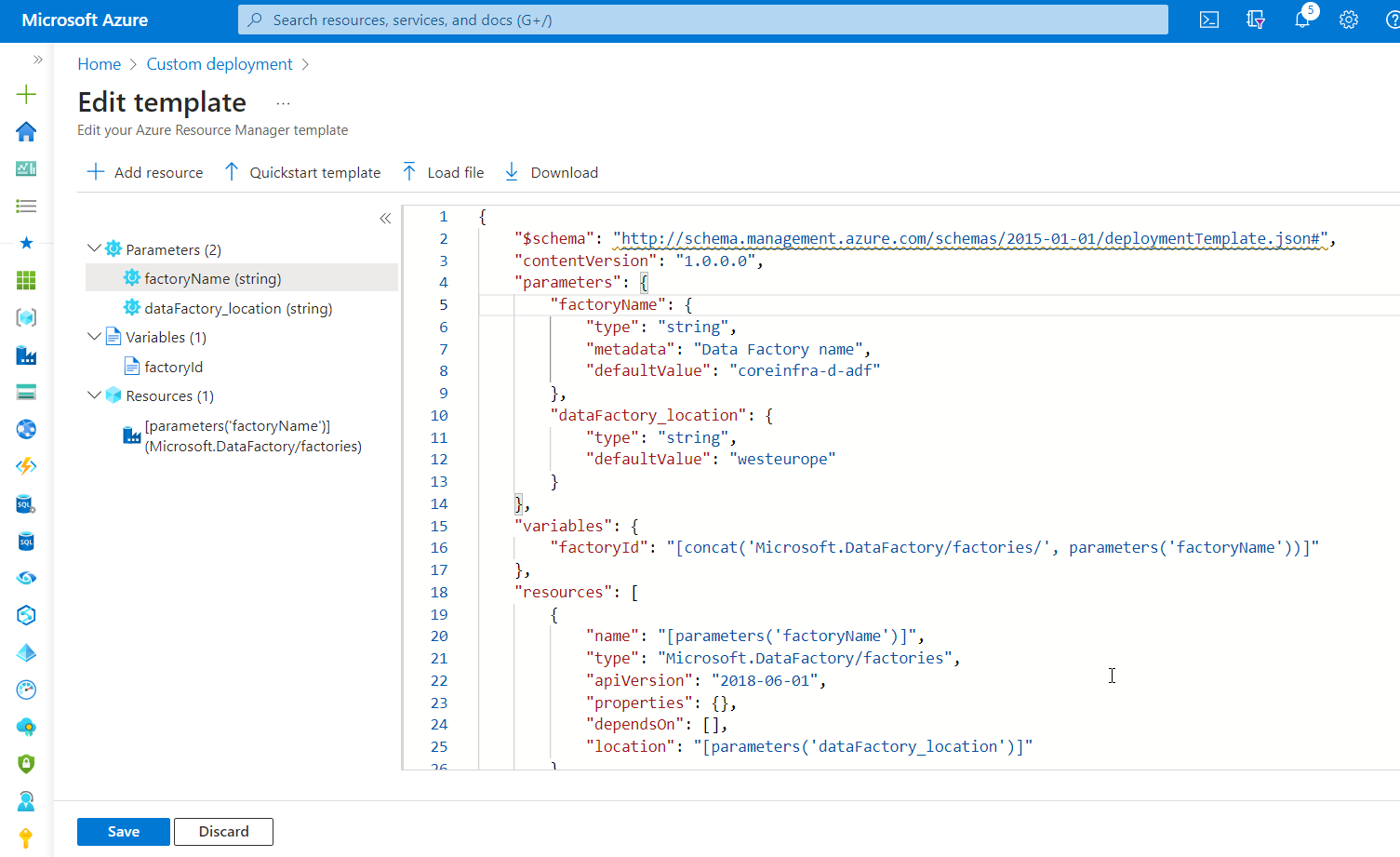The width and height of the screenshot is (1400, 857).
Task: Click line number 15 in editor gutter
Action: (x=439, y=526)
